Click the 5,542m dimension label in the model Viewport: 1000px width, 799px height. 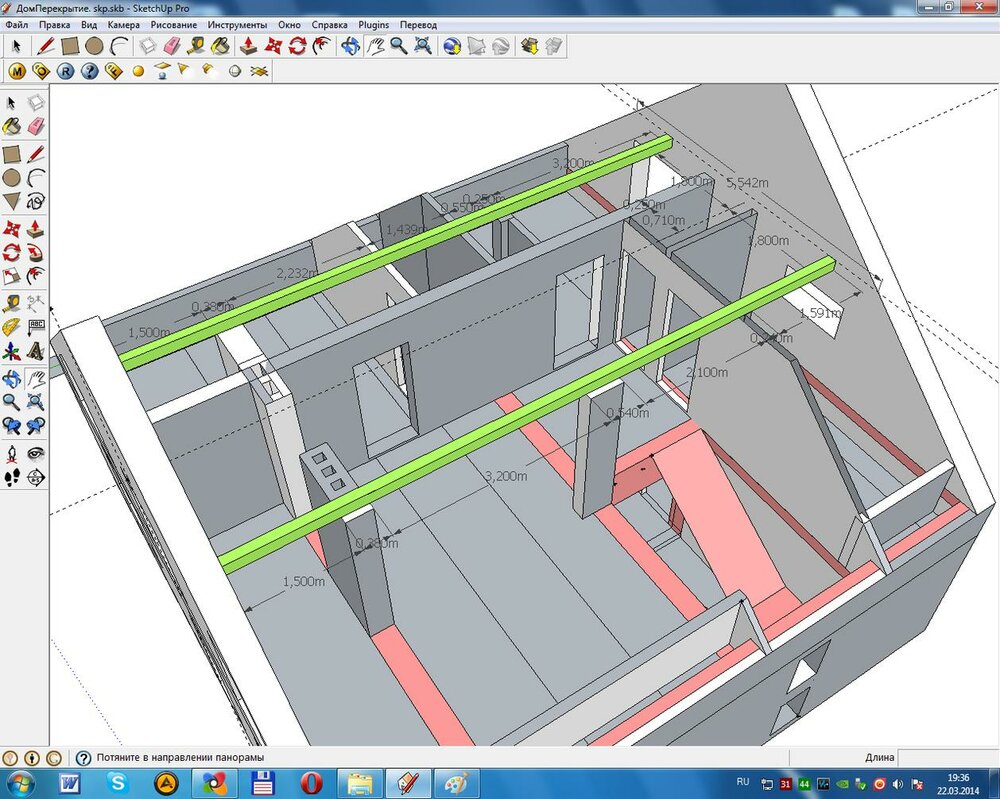click(x=747, y=182)
